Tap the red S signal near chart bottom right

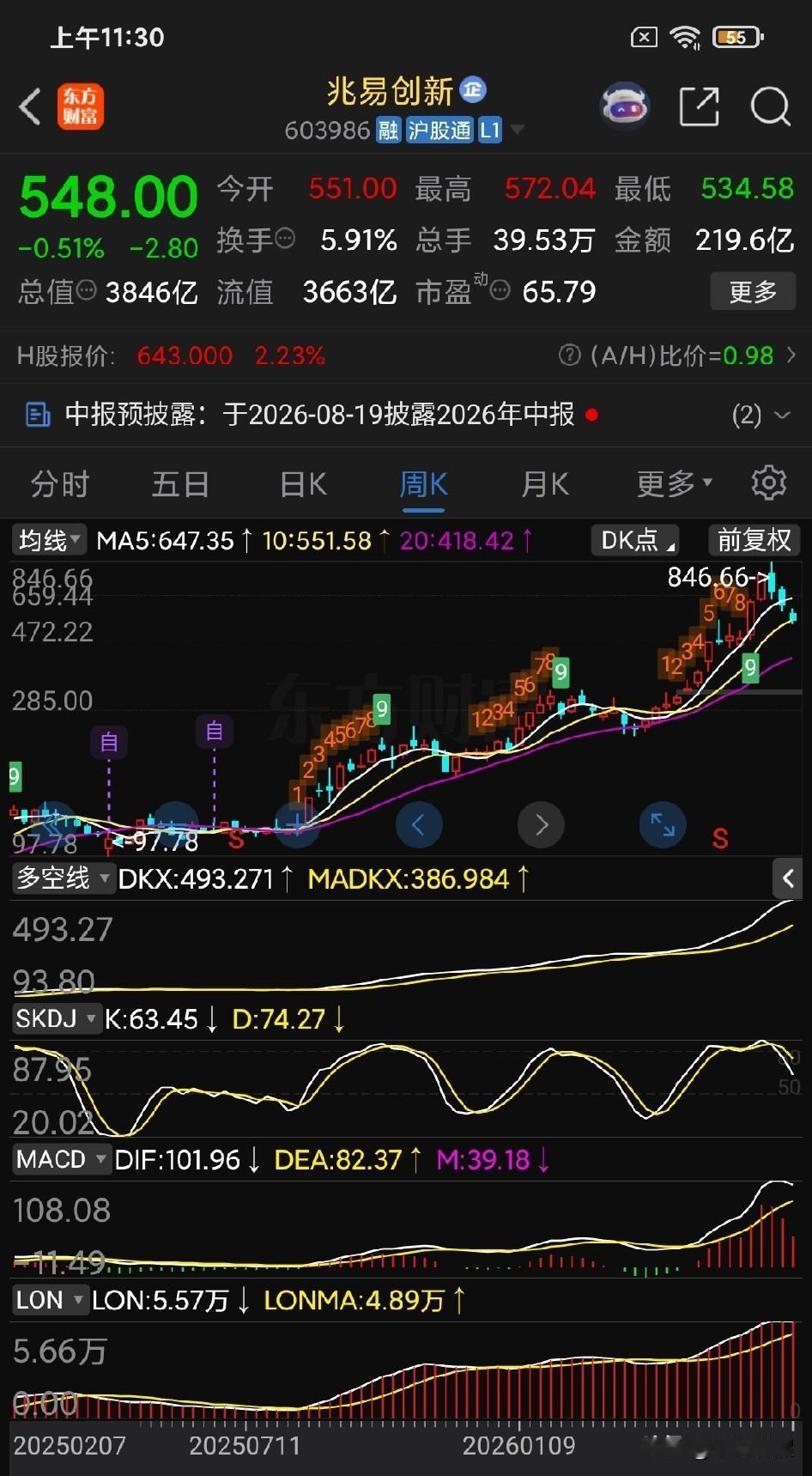pyautogui.click(x=720, y=838)
